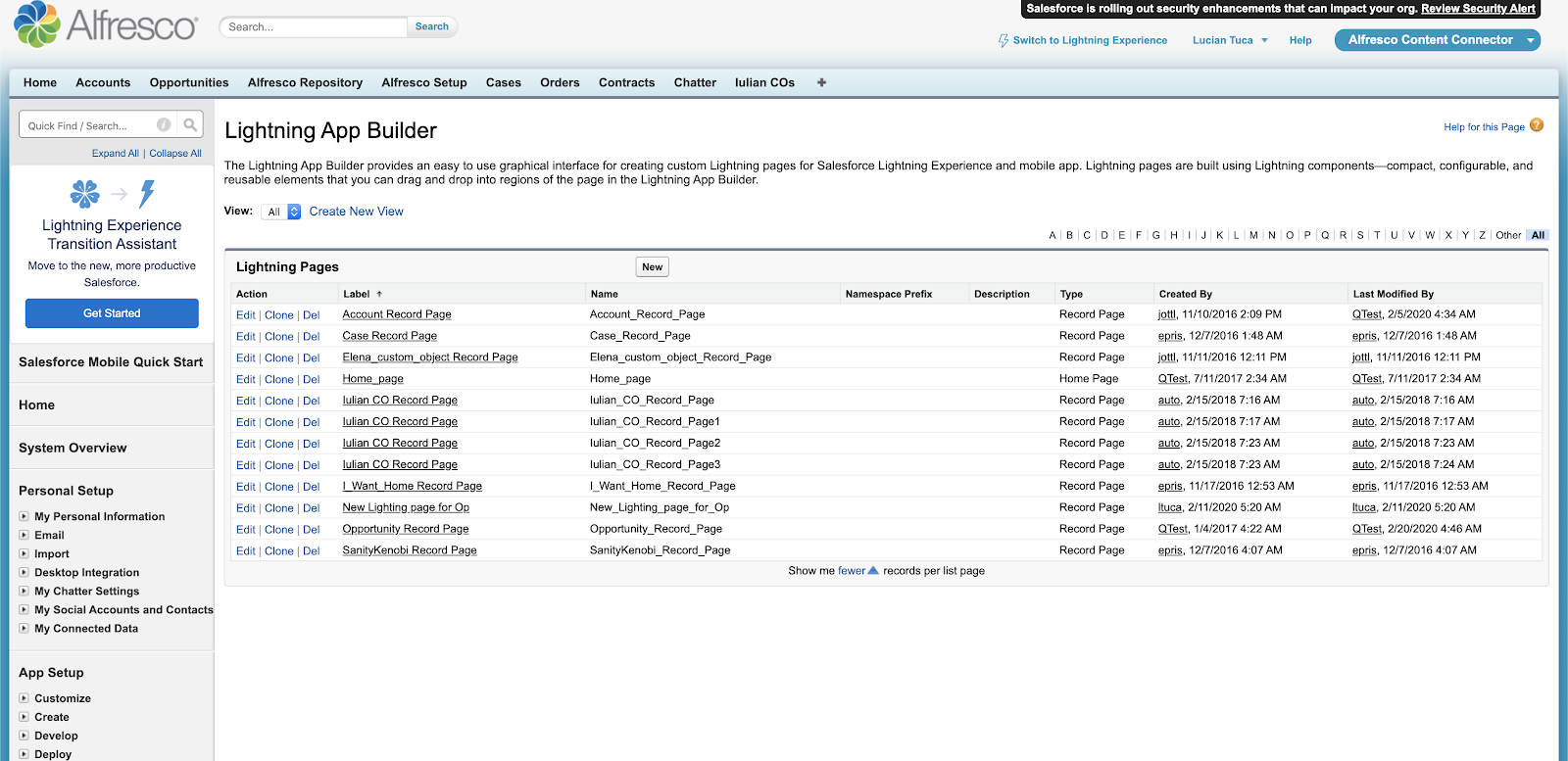Clone the Case Record Page
This screenshot has height=761, width=1568.
coord(279,337)
